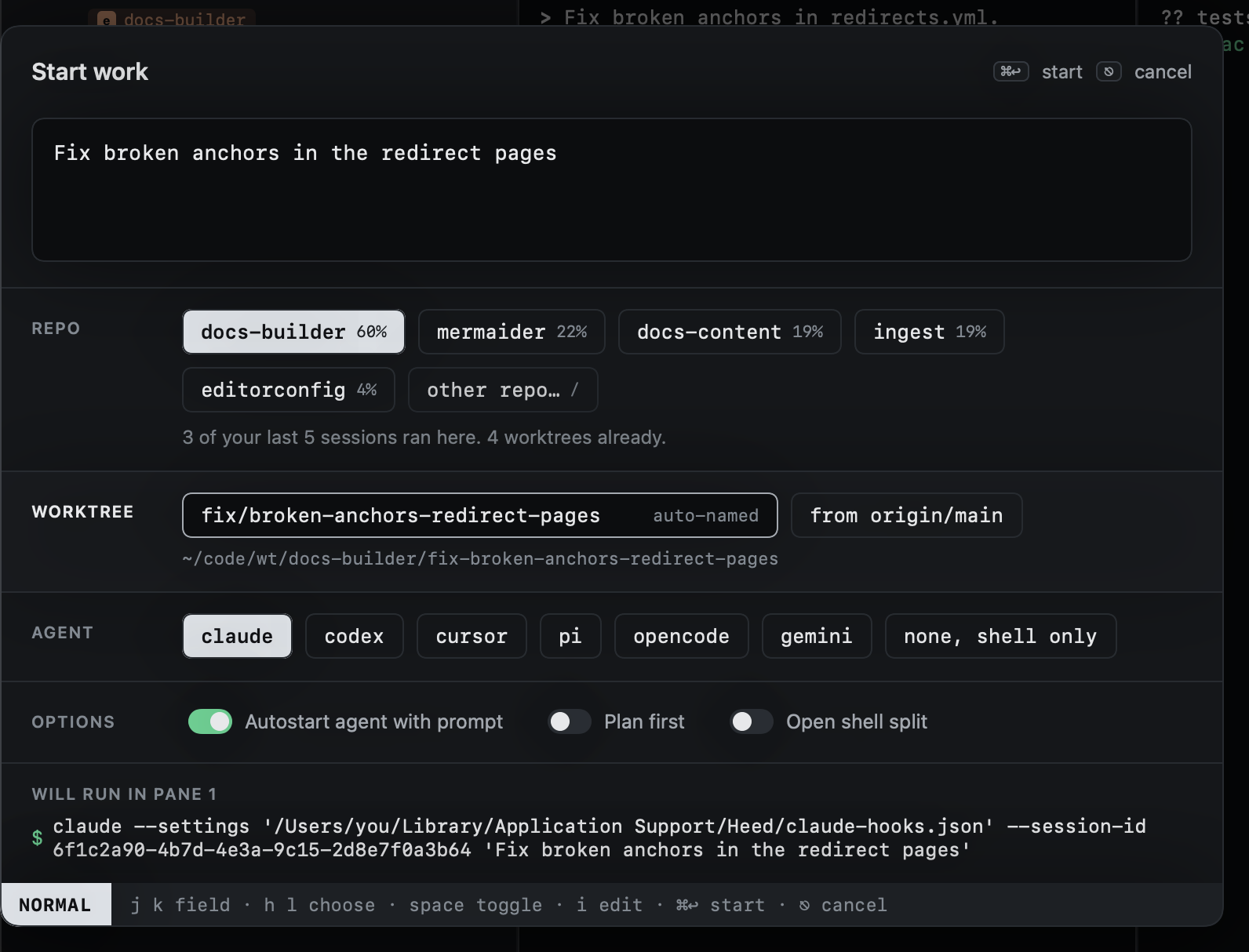1249x952 pixels.
Task: Enable the Plan first toggle
Action: pos(569,721)
